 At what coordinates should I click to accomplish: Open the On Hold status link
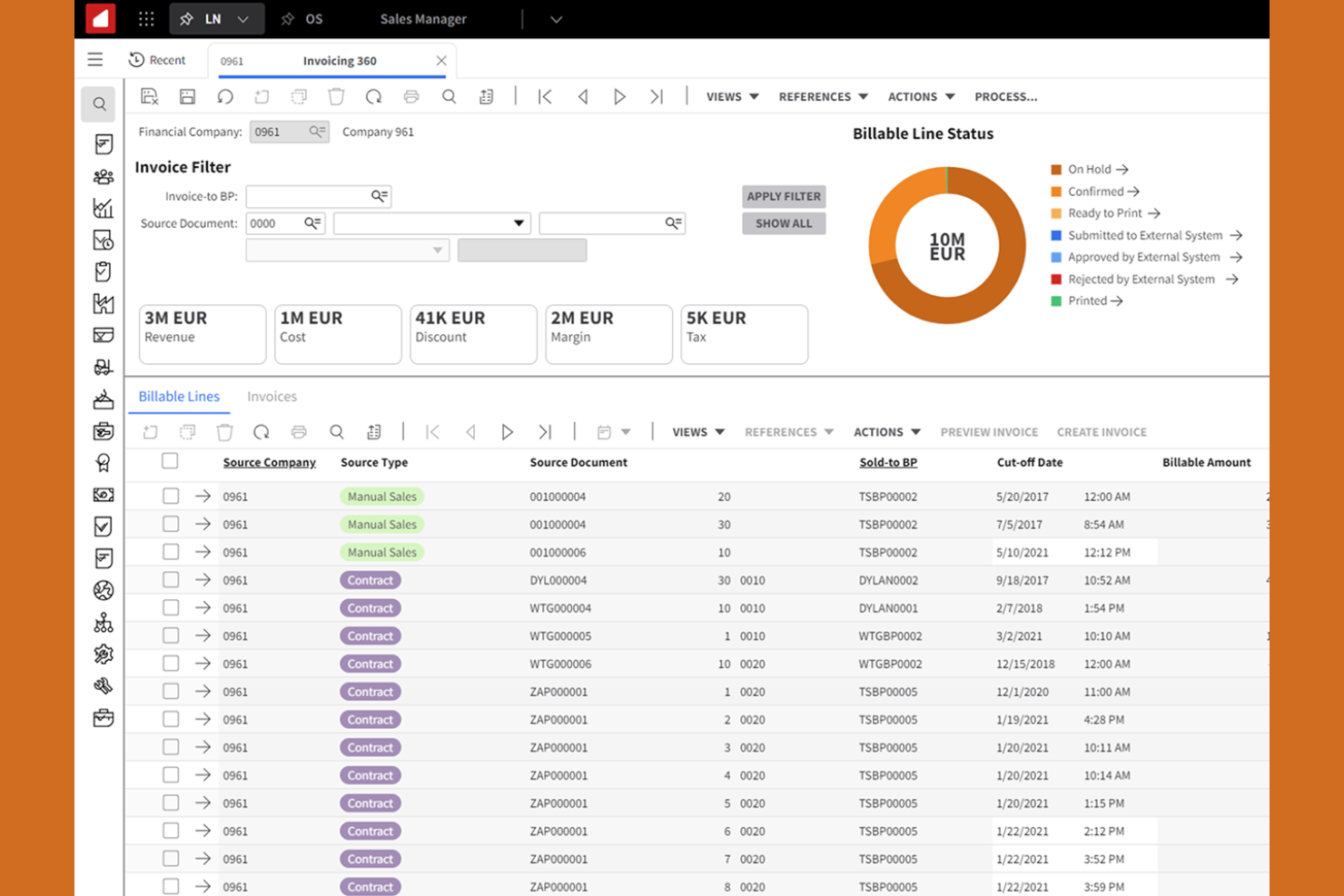pos(1098,170)
